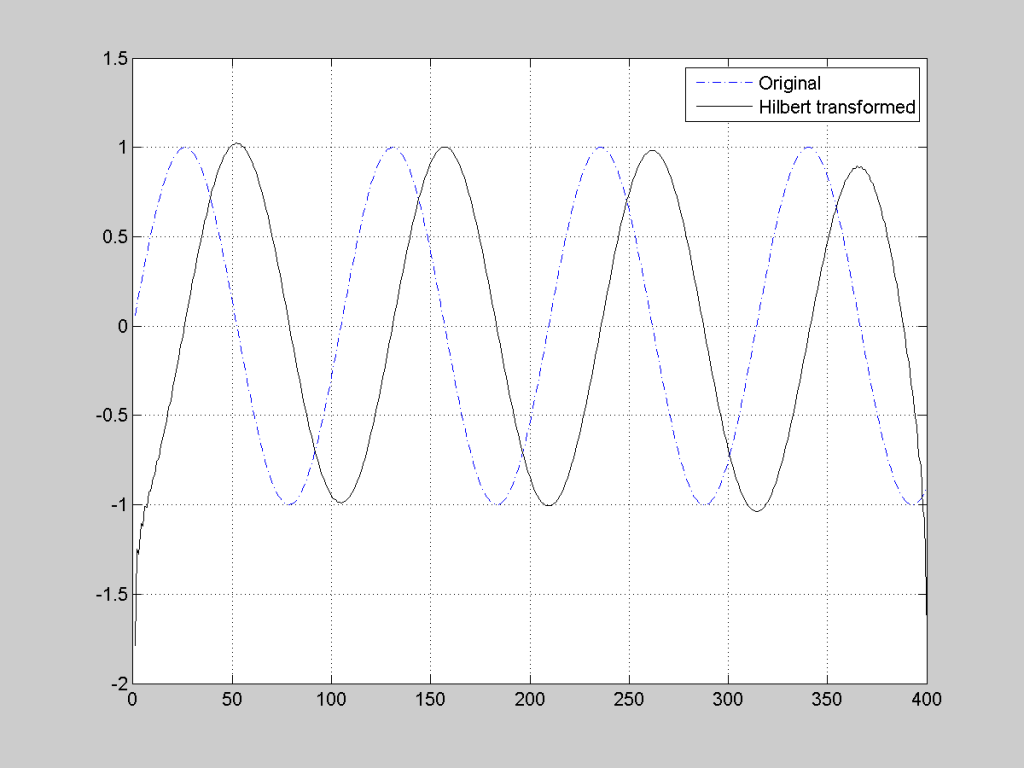
Task: Click the x-axis tick label 200
Action: (x=530, y=700)
